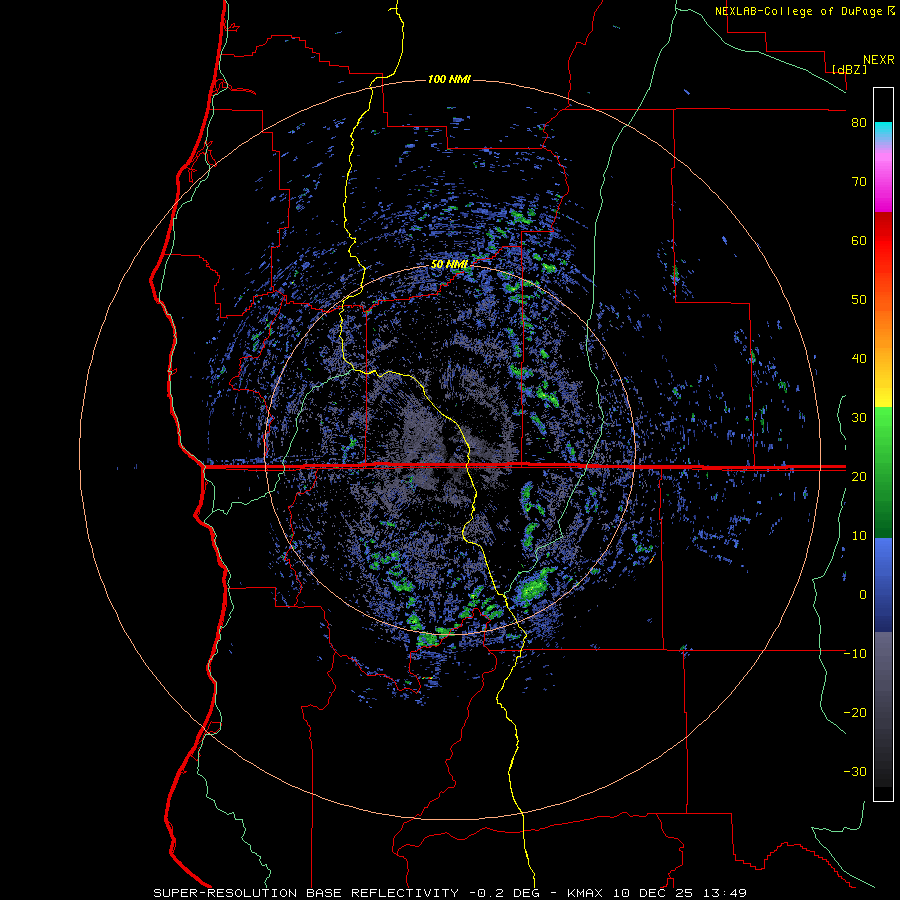Viewport: 900px width, 900px height.
Task: Click the 50 NMI range ring label
Action: pos(449,265)
